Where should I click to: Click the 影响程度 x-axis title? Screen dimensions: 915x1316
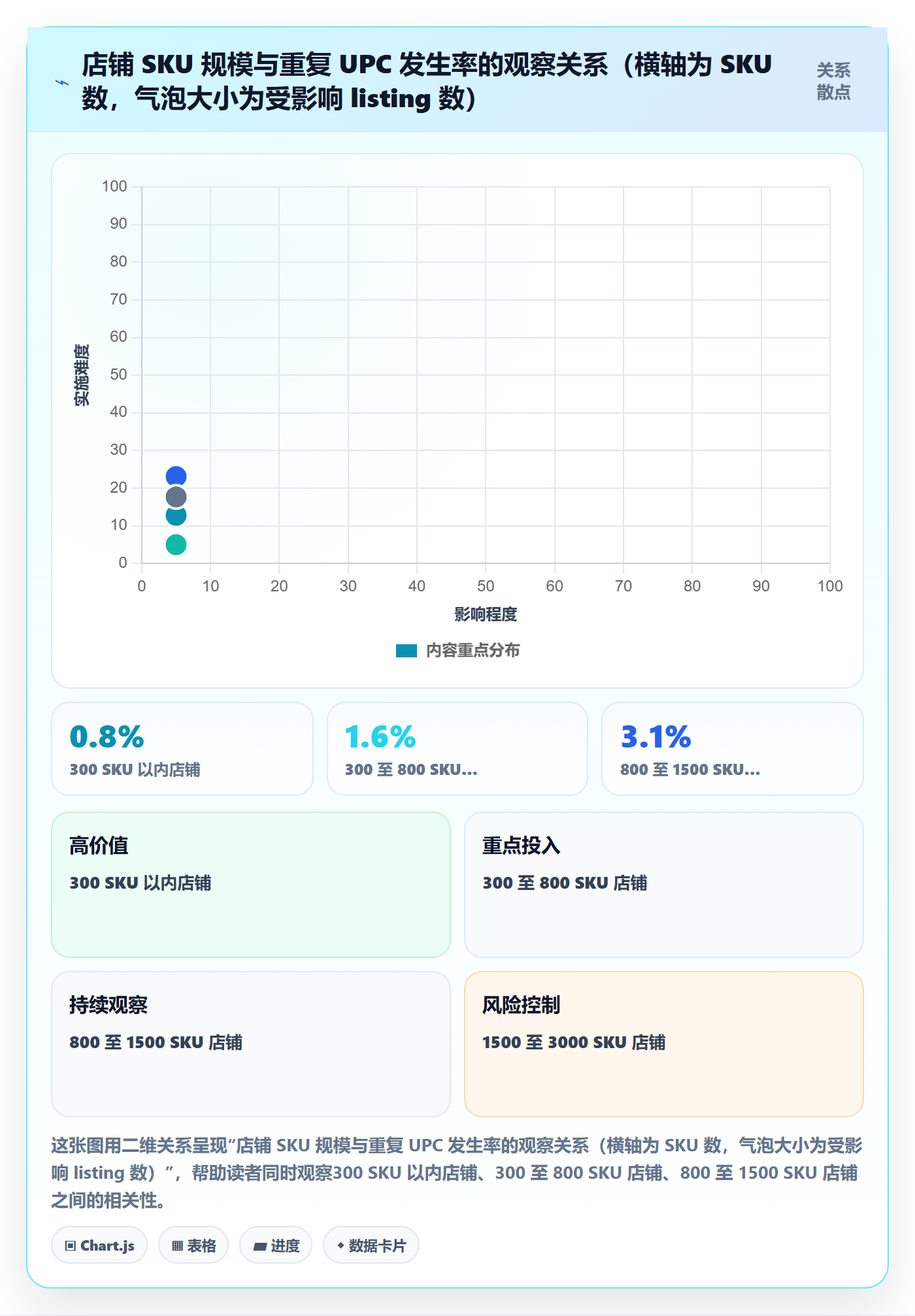[486, 614]
